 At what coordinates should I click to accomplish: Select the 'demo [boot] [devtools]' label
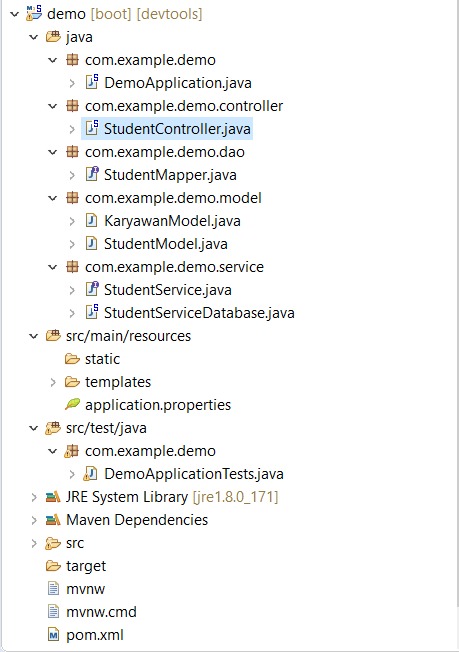tap(125, 14)
